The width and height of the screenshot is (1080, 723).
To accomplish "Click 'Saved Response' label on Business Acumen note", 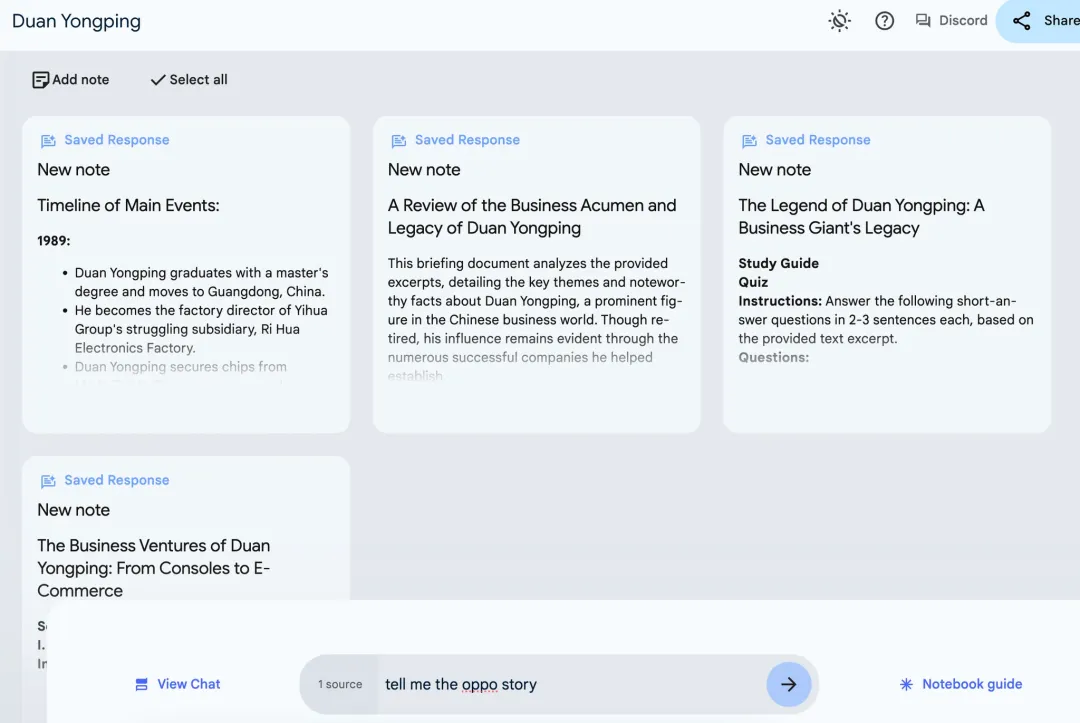I will [x=467, y=140].
